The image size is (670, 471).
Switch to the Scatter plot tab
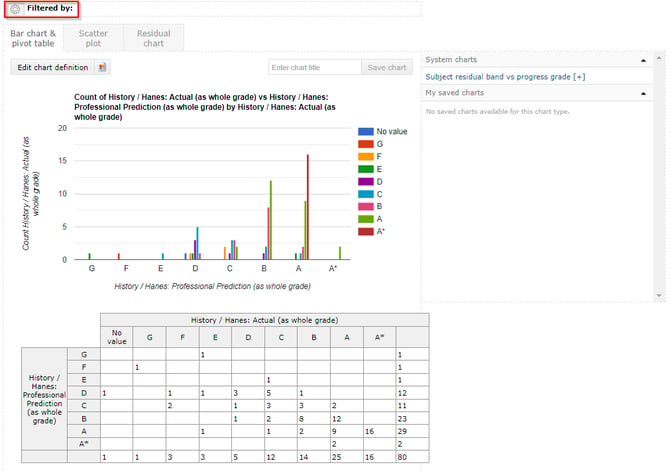point(93,38)
